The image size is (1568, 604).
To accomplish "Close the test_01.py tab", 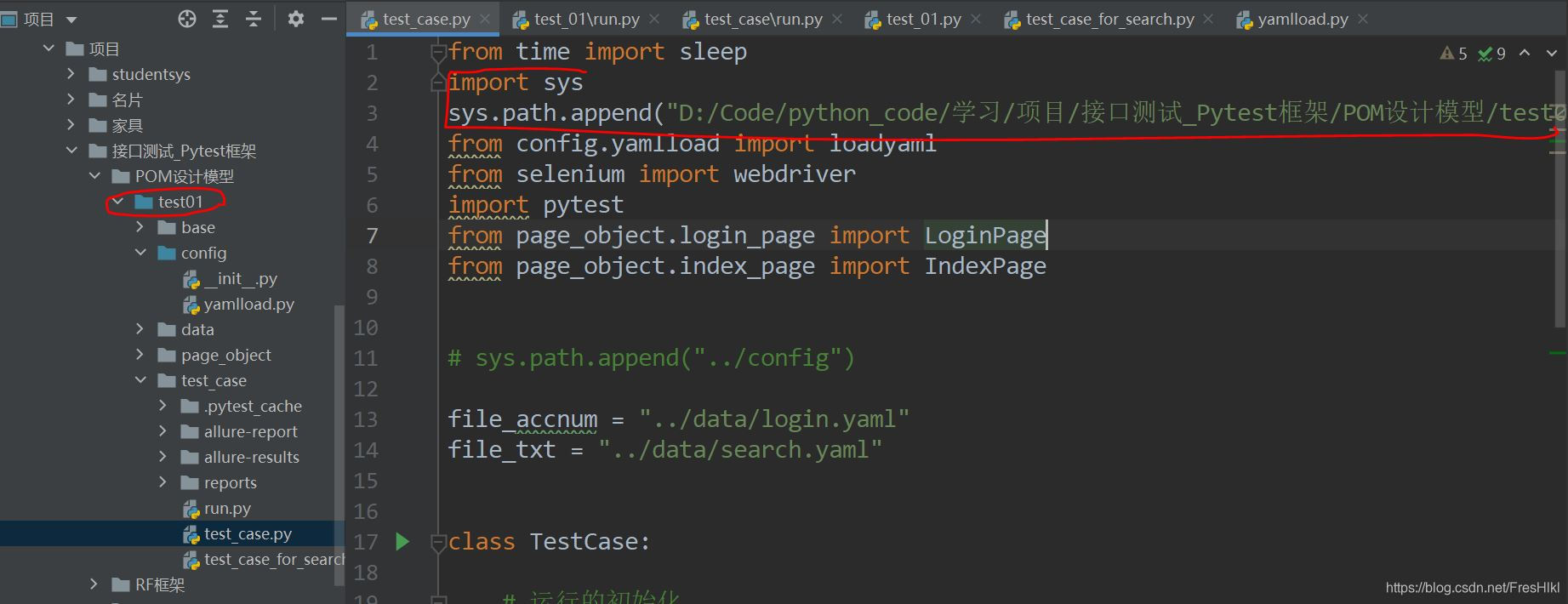I will [x=976, y=19].
